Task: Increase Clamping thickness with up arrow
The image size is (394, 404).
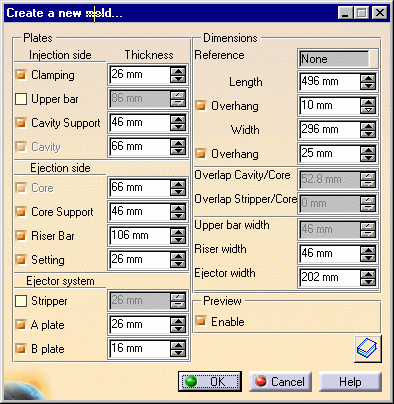Action: click(178, 71)
